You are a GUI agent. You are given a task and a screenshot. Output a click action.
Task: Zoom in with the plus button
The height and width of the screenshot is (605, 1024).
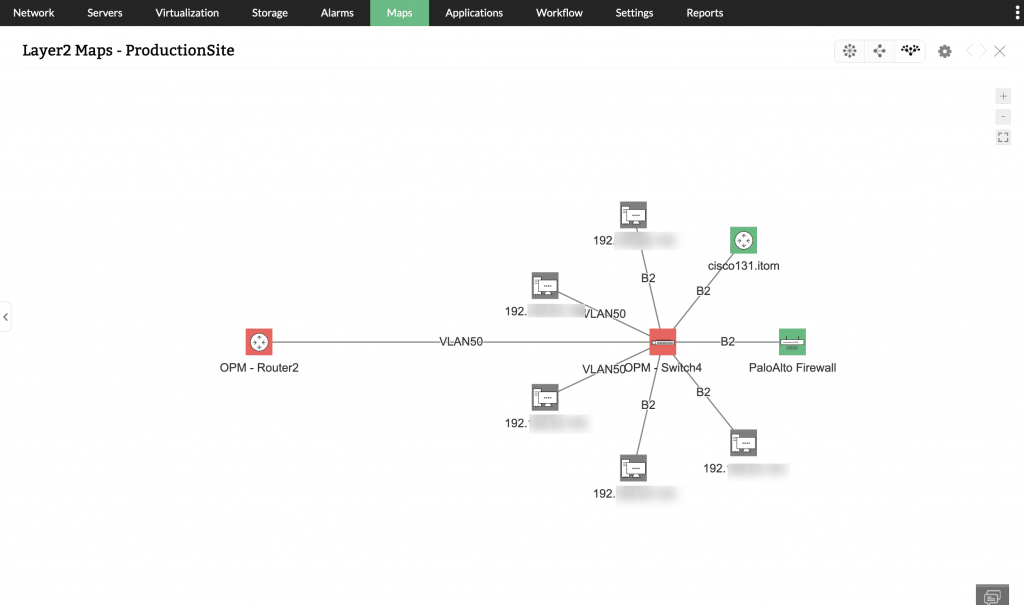1003,96
